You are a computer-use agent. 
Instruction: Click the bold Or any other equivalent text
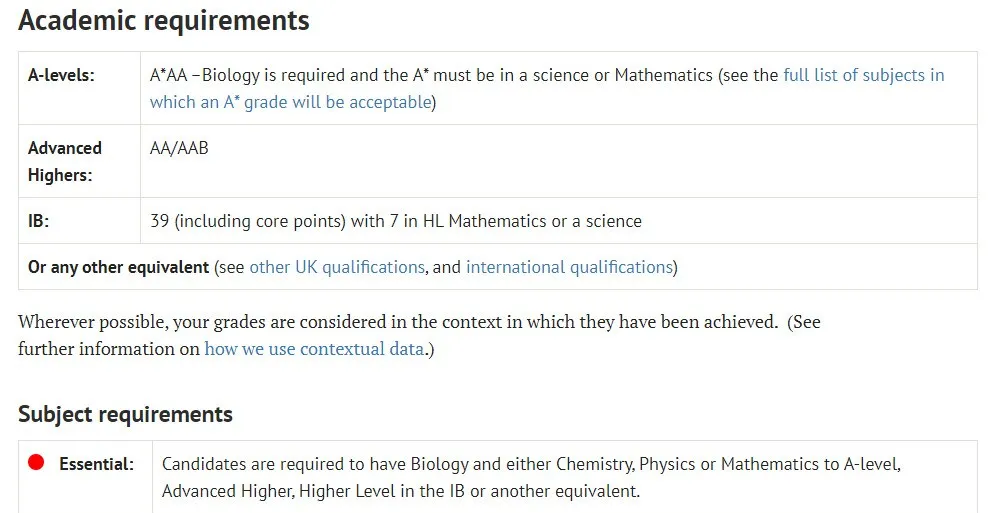click(118, 267)
